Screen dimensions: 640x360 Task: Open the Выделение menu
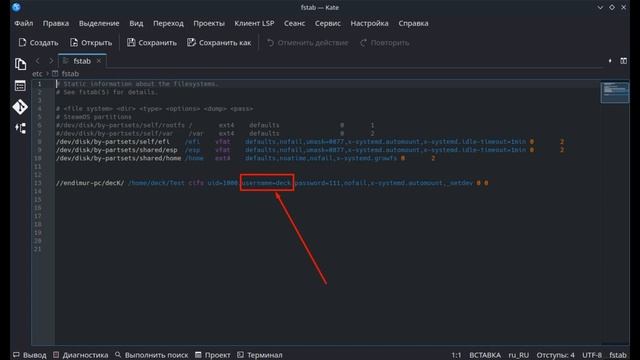99,23
